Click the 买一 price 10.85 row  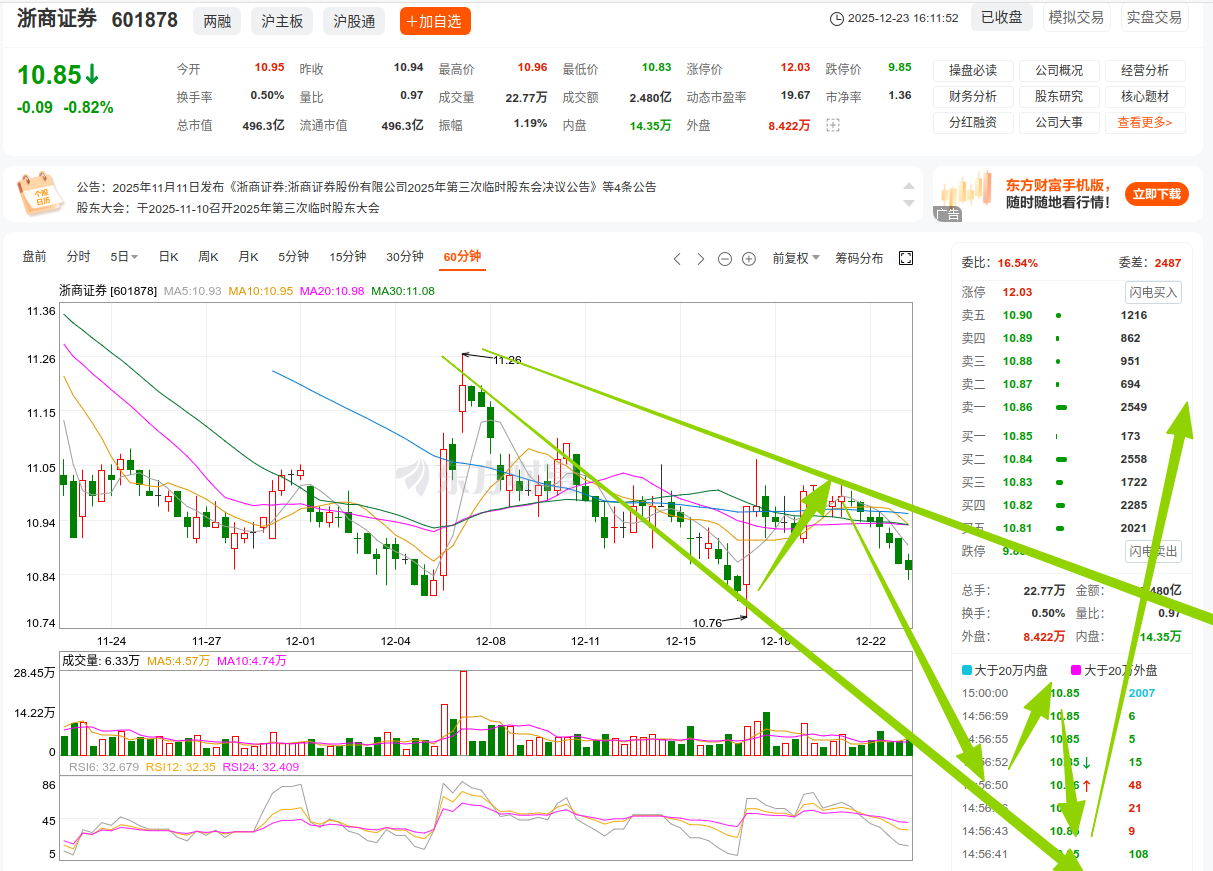tap(1071, 436)
